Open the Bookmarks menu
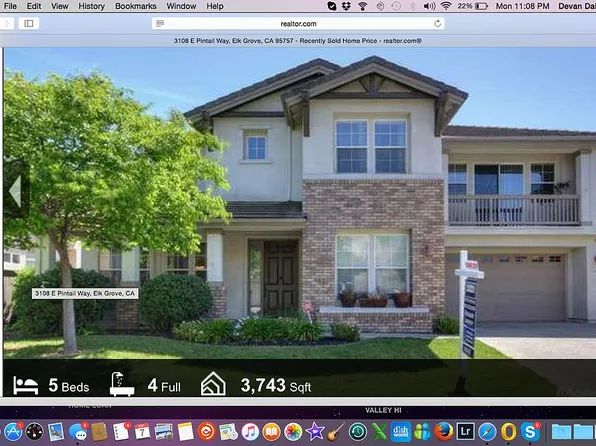The image size is (596, 446). [136, 6]
